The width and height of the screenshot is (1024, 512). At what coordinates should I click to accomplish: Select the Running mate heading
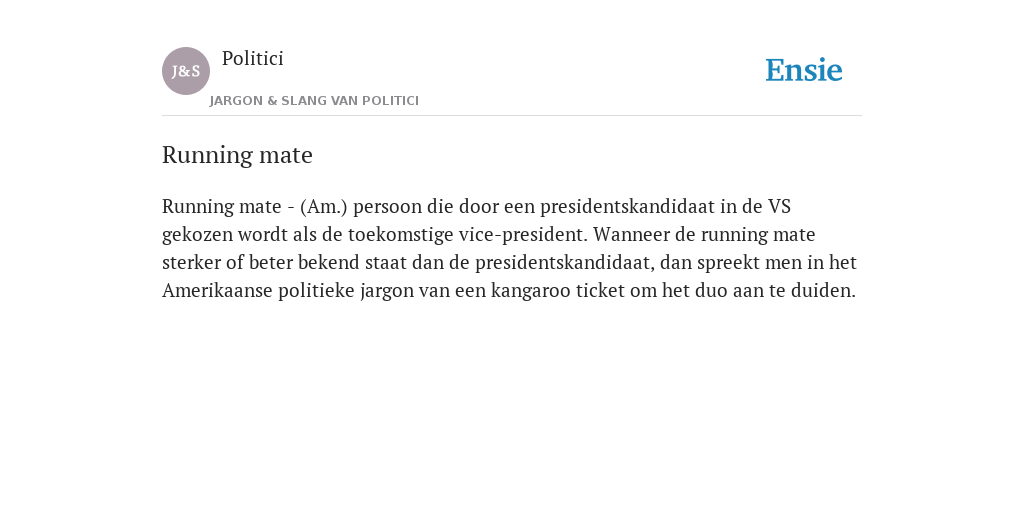[237, 155]
